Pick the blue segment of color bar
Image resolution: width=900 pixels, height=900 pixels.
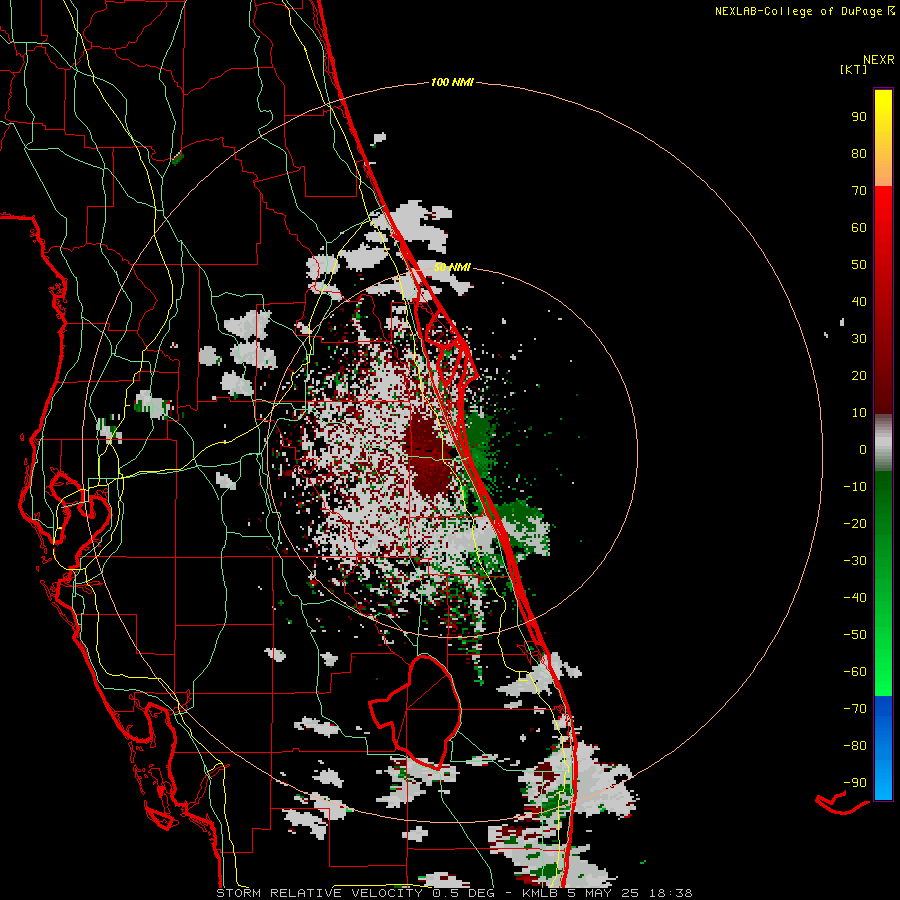(883, 747)
